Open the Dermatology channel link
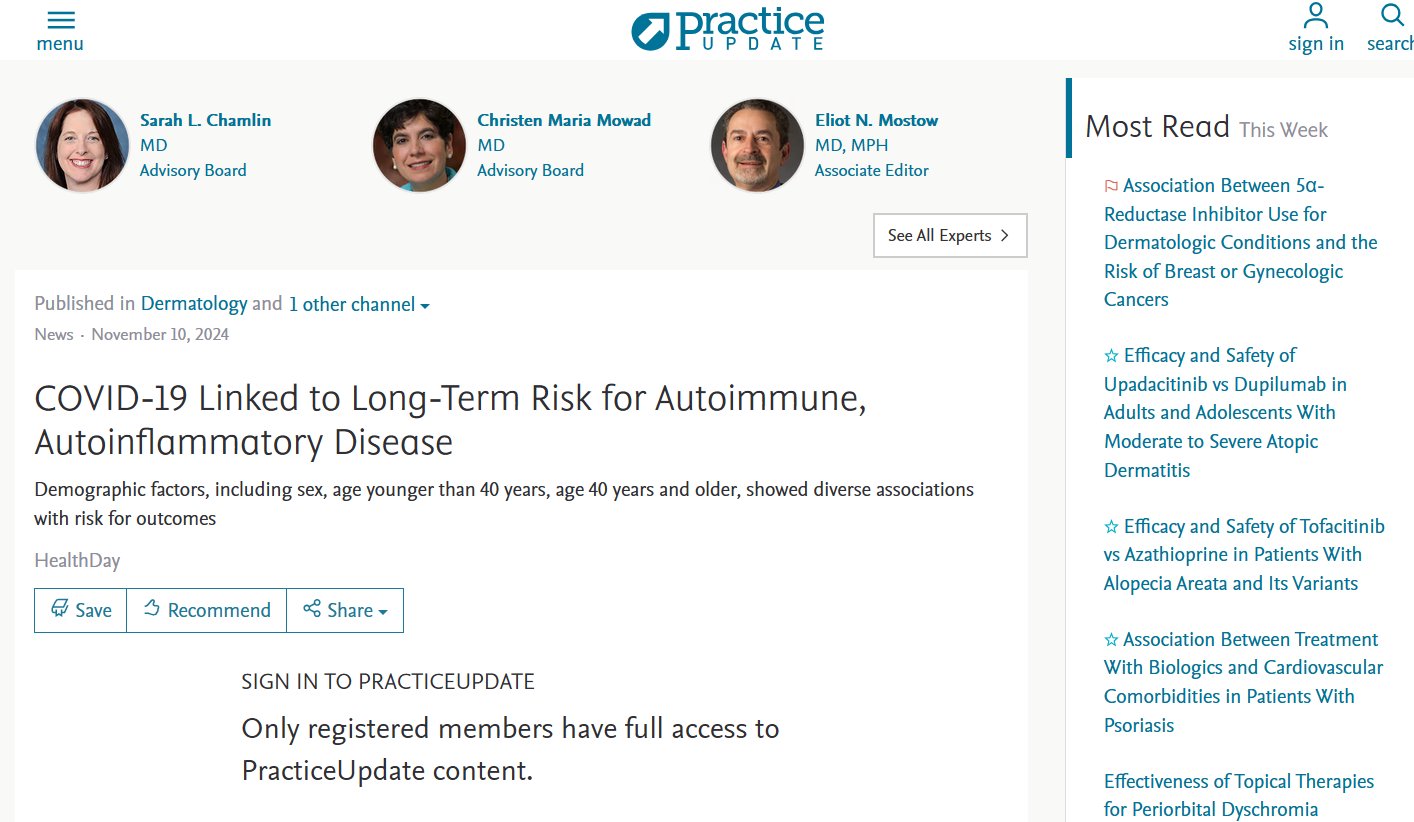This screenshot has height=822, width=1414. pos(194,304)
